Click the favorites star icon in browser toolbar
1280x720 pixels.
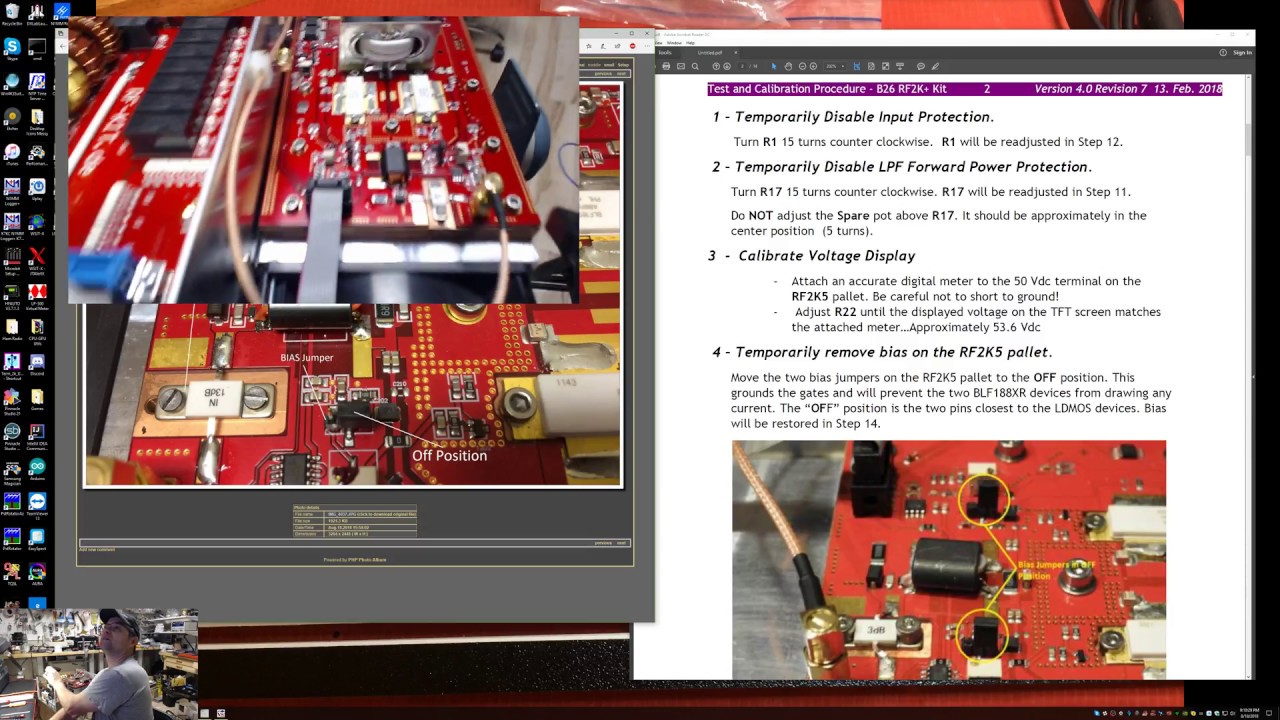[589, 46]
